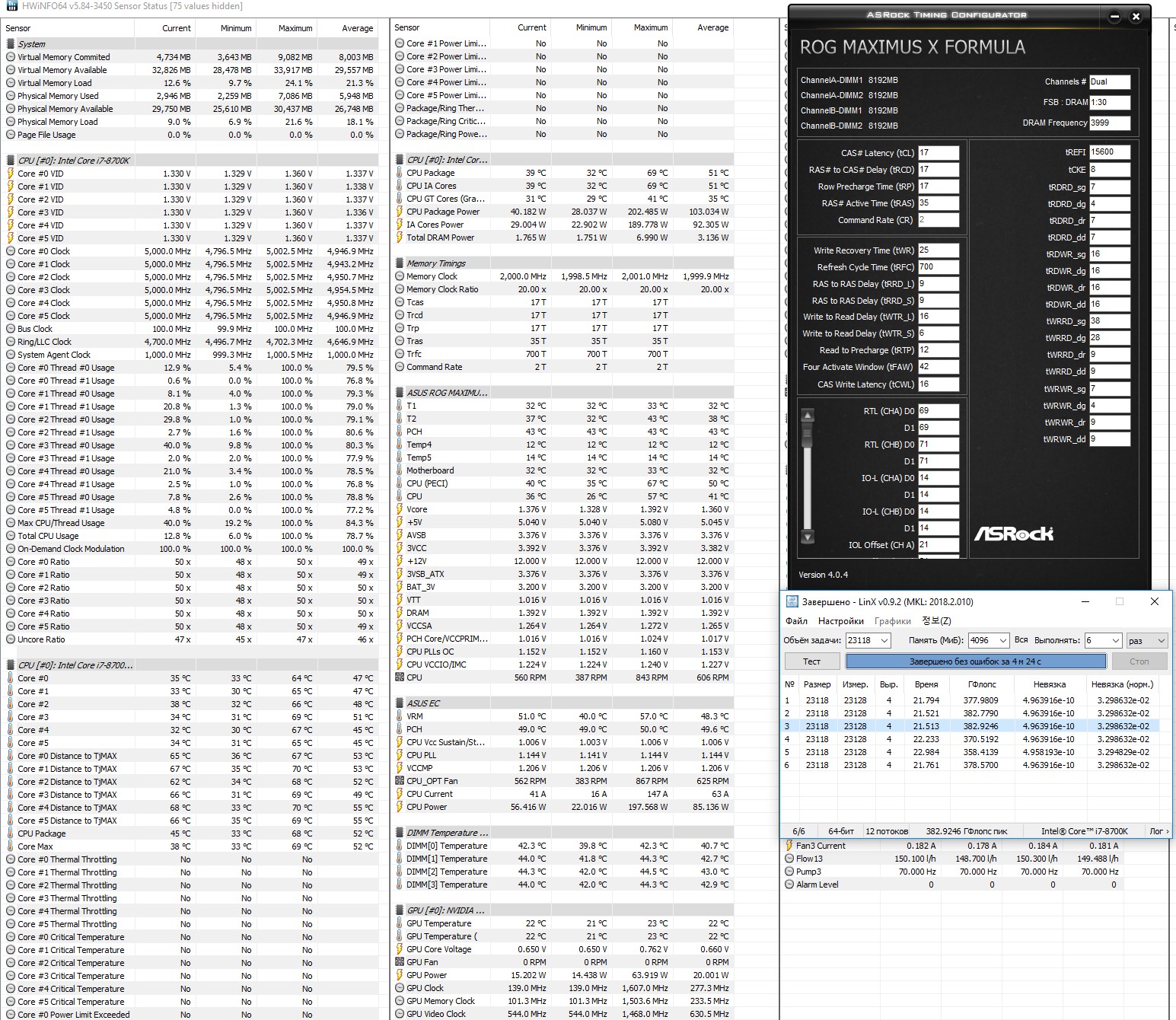Click the tREFI field showing 15600
The height and width of the screenshot is (1020, 1176).
[1110, 152]
